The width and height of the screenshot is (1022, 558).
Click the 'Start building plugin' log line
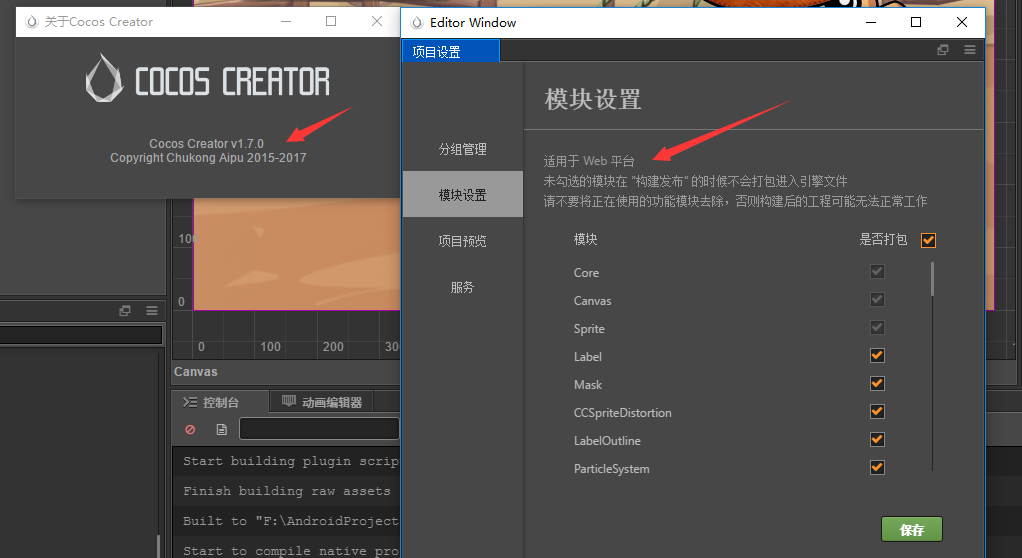click(x=291, y=461)
